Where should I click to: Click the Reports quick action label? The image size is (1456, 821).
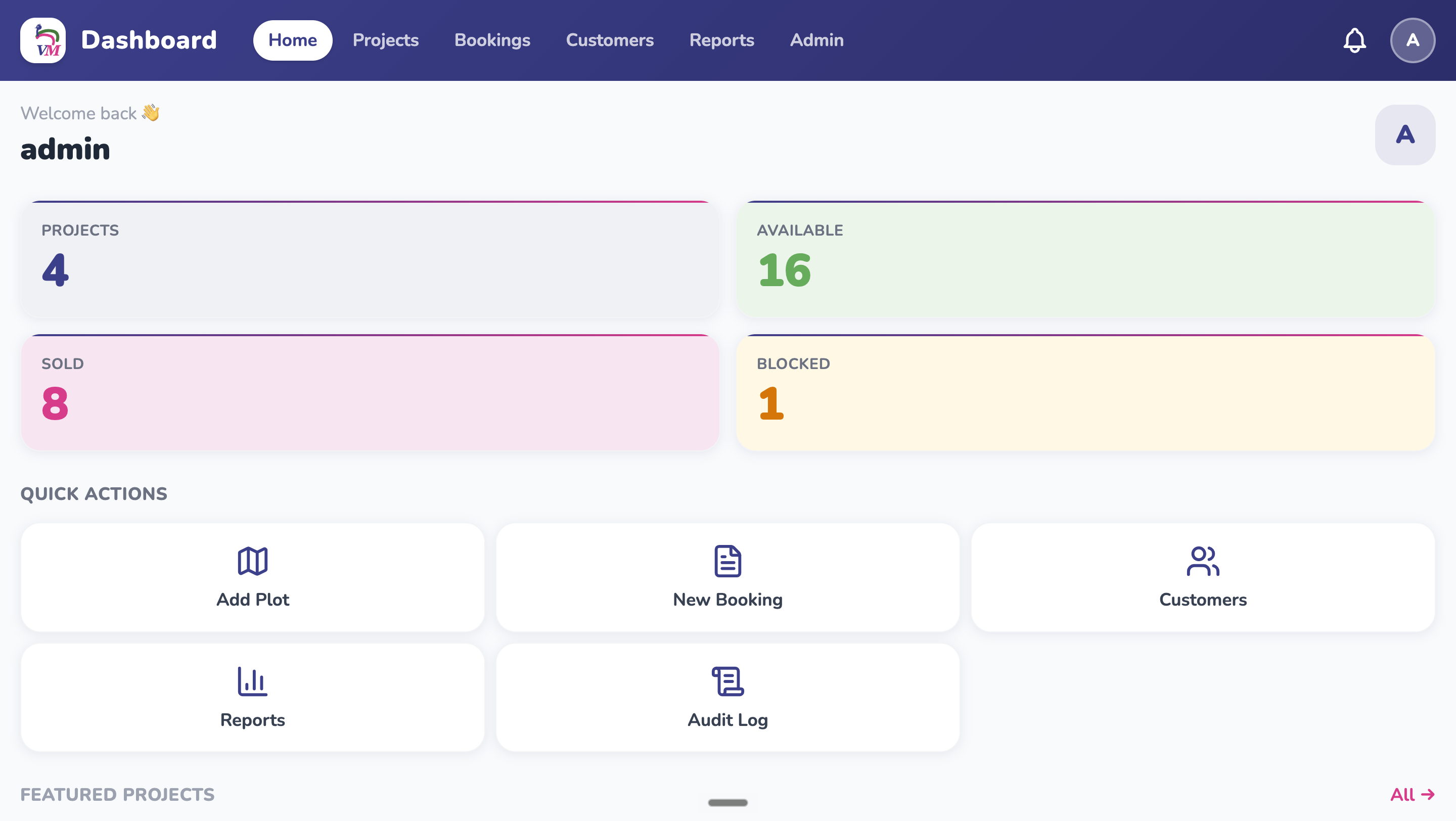[253, 720]
